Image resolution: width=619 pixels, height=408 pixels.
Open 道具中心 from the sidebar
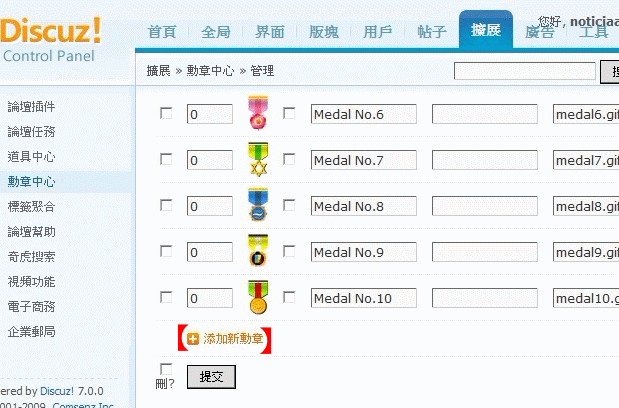pyautogui.click(x=31, y=157)
